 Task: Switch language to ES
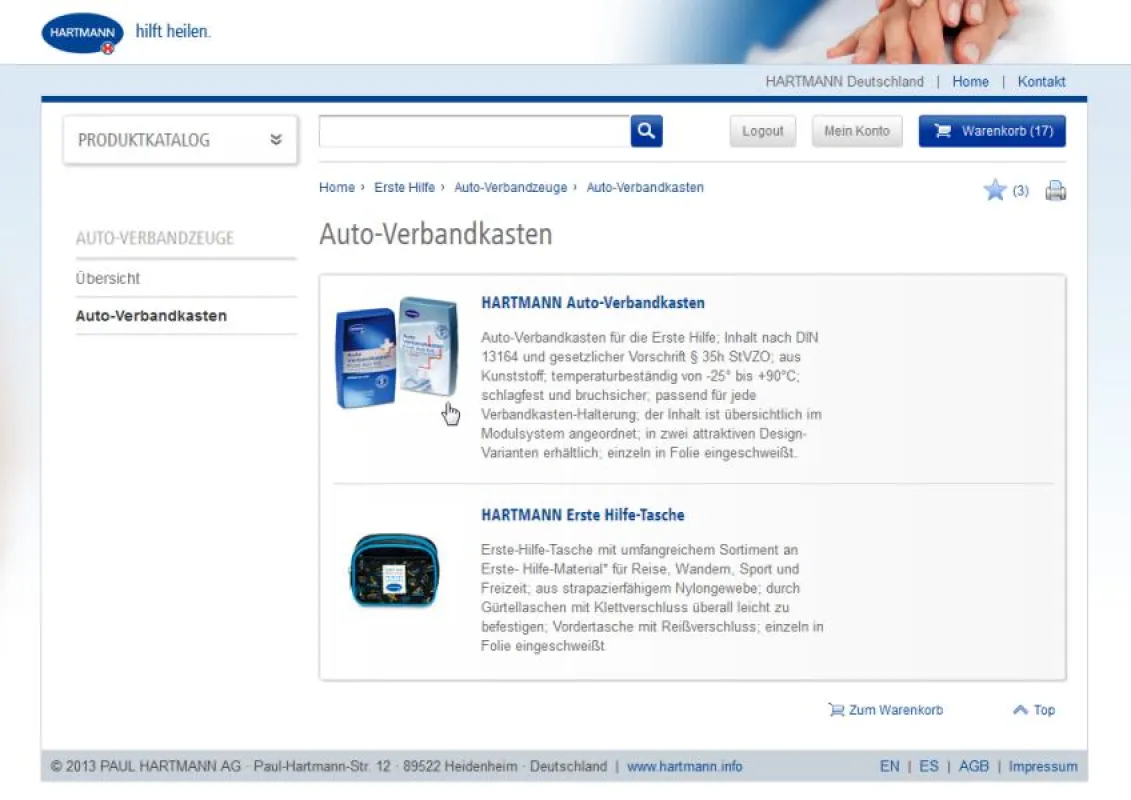(x=929, y=766)
